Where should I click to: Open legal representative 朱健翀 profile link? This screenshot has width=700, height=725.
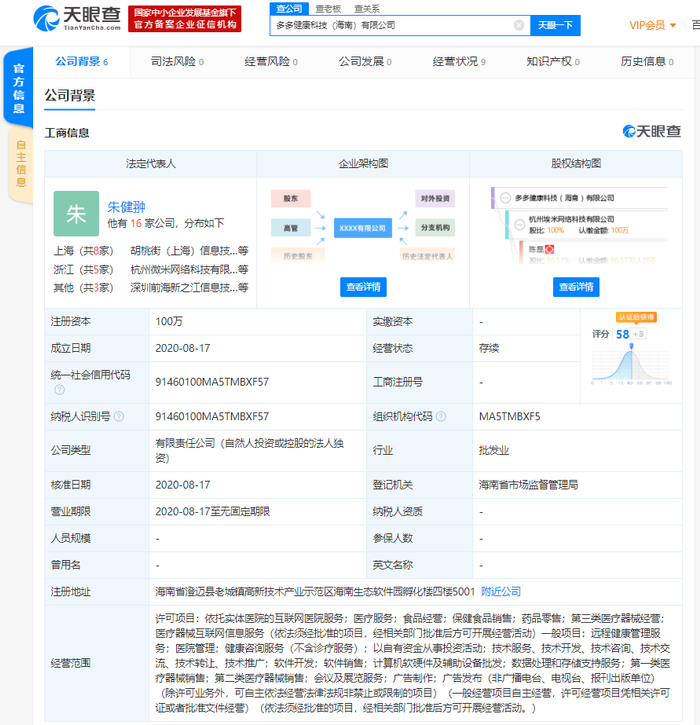point(126,207)
